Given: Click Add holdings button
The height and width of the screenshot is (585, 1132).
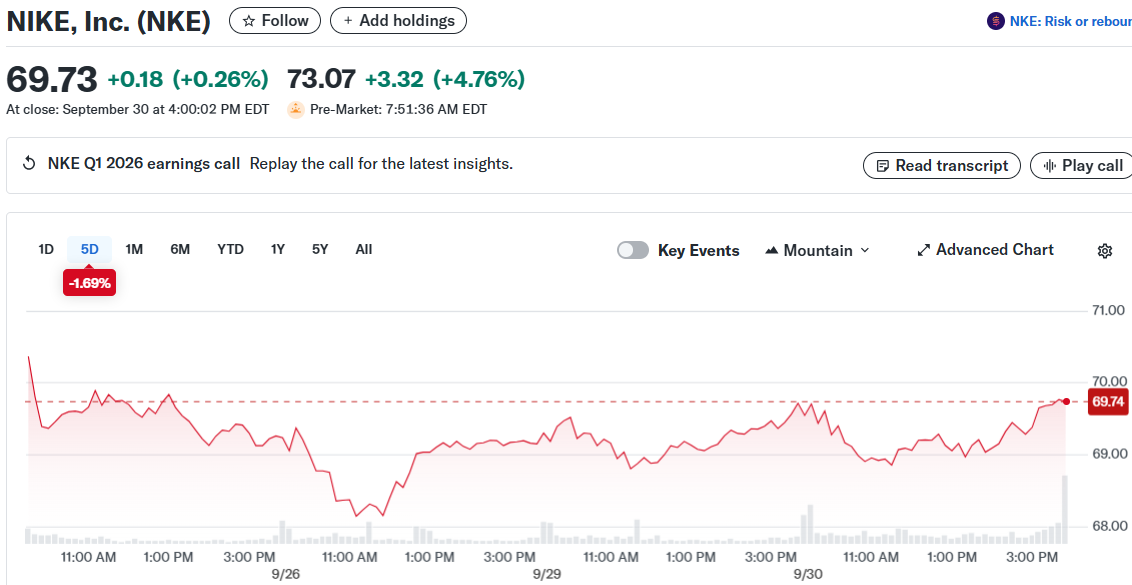Looking at the screenshot, I should point(398,20).
